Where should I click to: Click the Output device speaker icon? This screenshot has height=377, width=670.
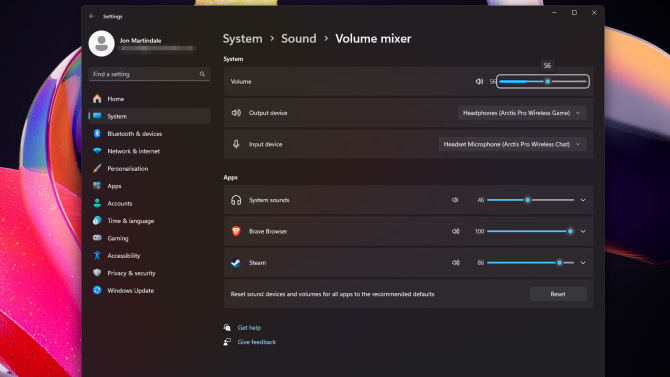tap(236, 113)
